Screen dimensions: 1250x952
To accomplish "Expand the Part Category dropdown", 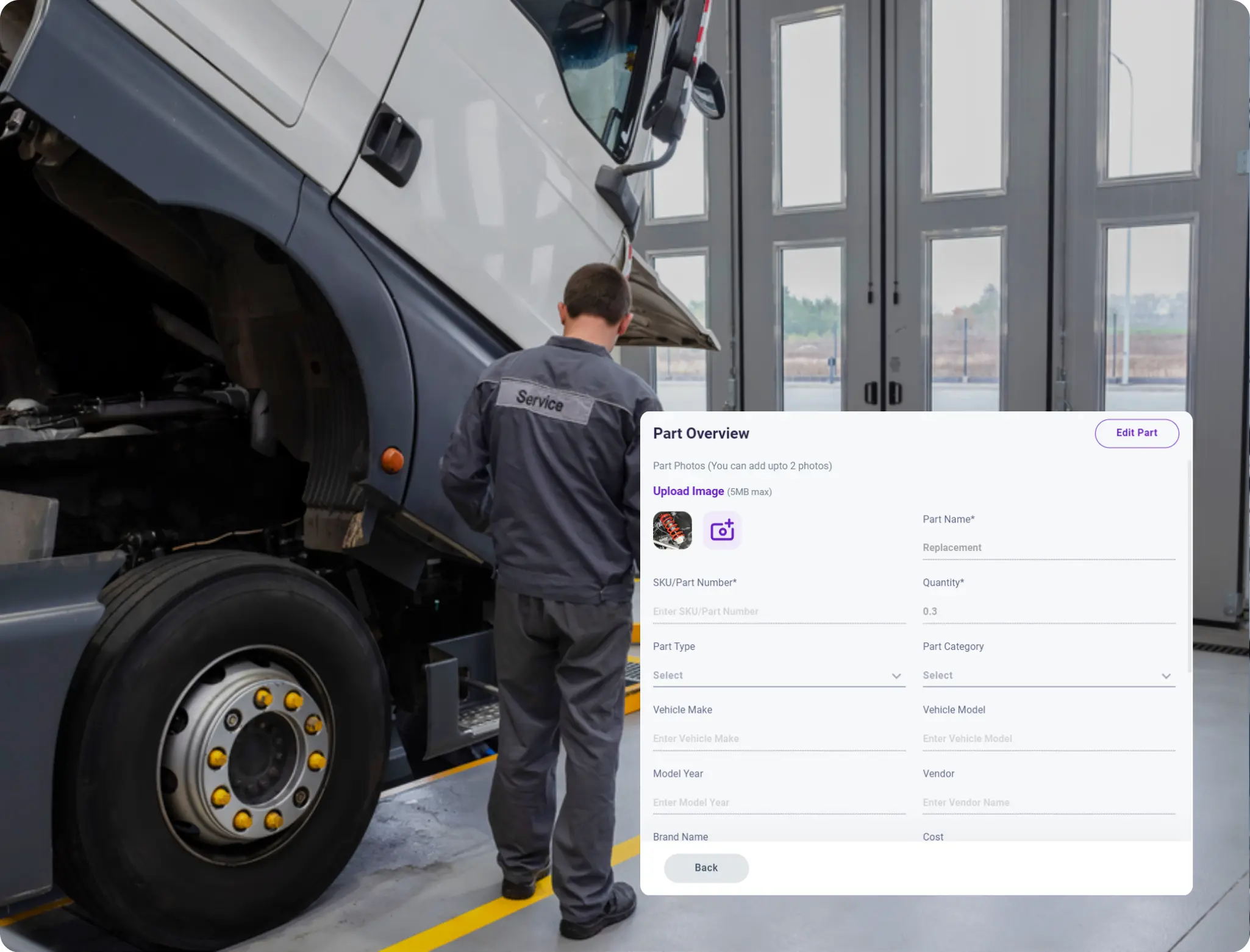I will 1166,676.
